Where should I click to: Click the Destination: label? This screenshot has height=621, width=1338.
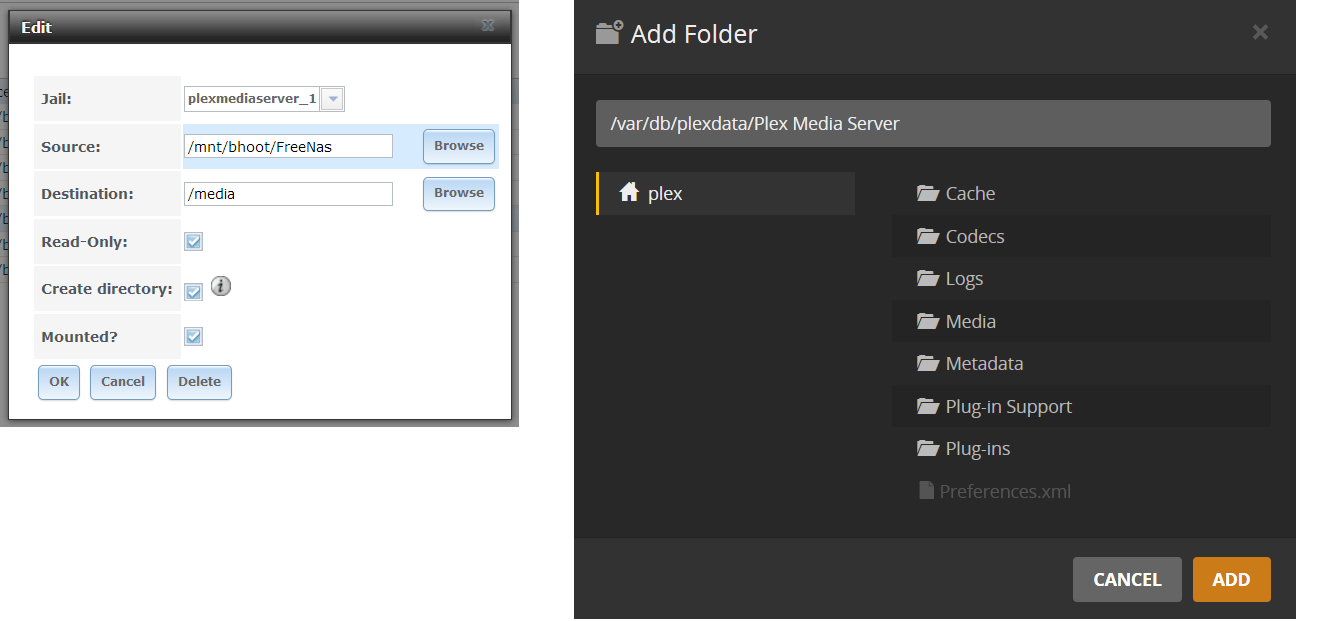pos(87,194)
